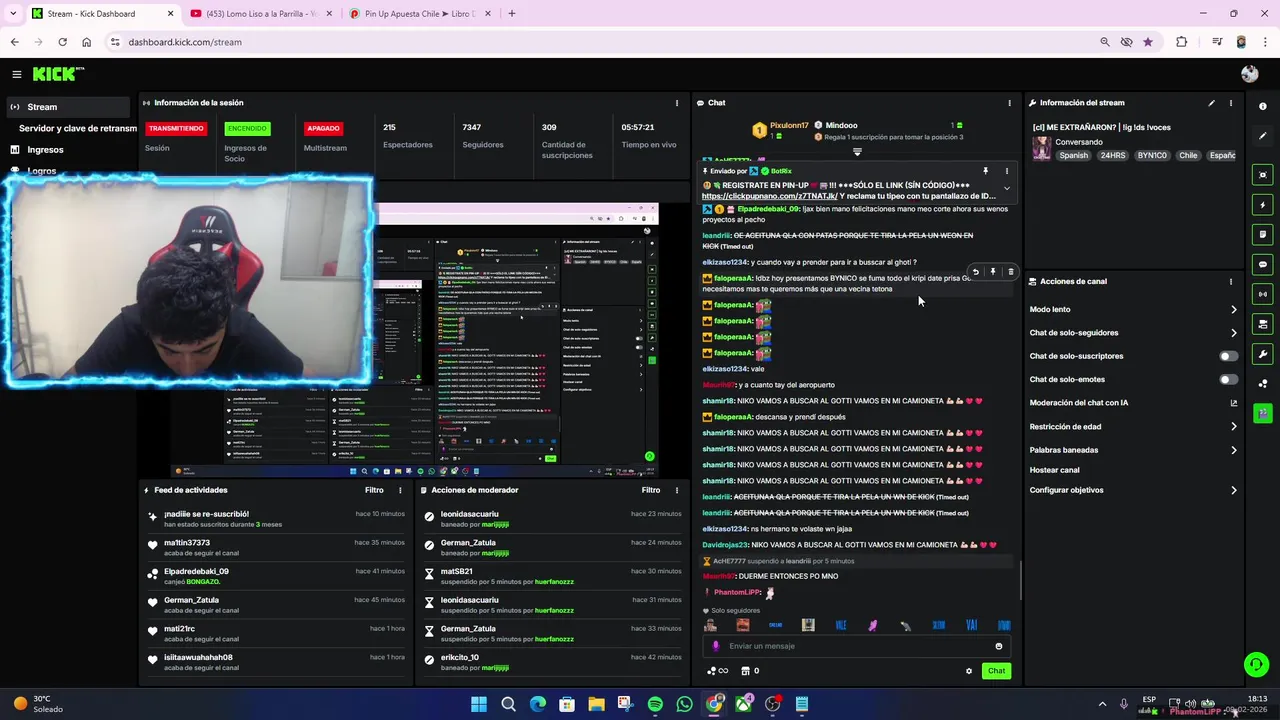Toggle stream preview widget in right sidebar
This screenshot has width=1280, height=720.
(x=1263, y=175)
